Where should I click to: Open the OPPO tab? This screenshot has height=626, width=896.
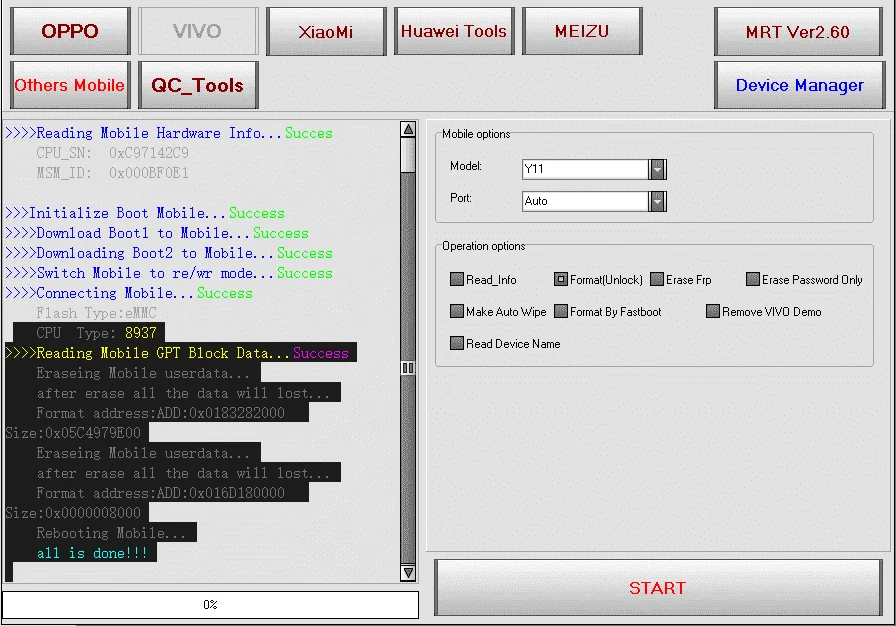click(70, 31)
